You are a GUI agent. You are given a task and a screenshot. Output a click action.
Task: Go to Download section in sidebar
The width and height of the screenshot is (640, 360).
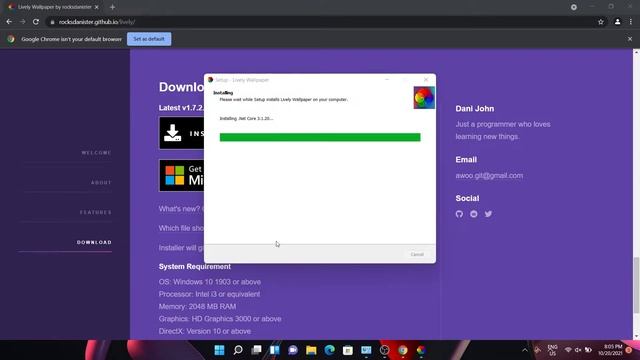point(94,242)
